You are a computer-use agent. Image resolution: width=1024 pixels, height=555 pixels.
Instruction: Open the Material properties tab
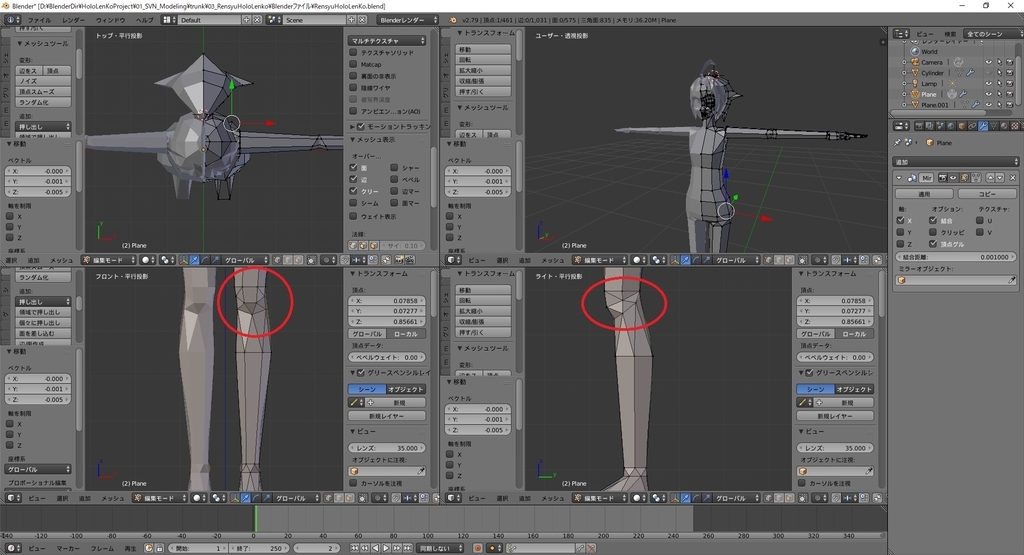(x=1004, y=126)
